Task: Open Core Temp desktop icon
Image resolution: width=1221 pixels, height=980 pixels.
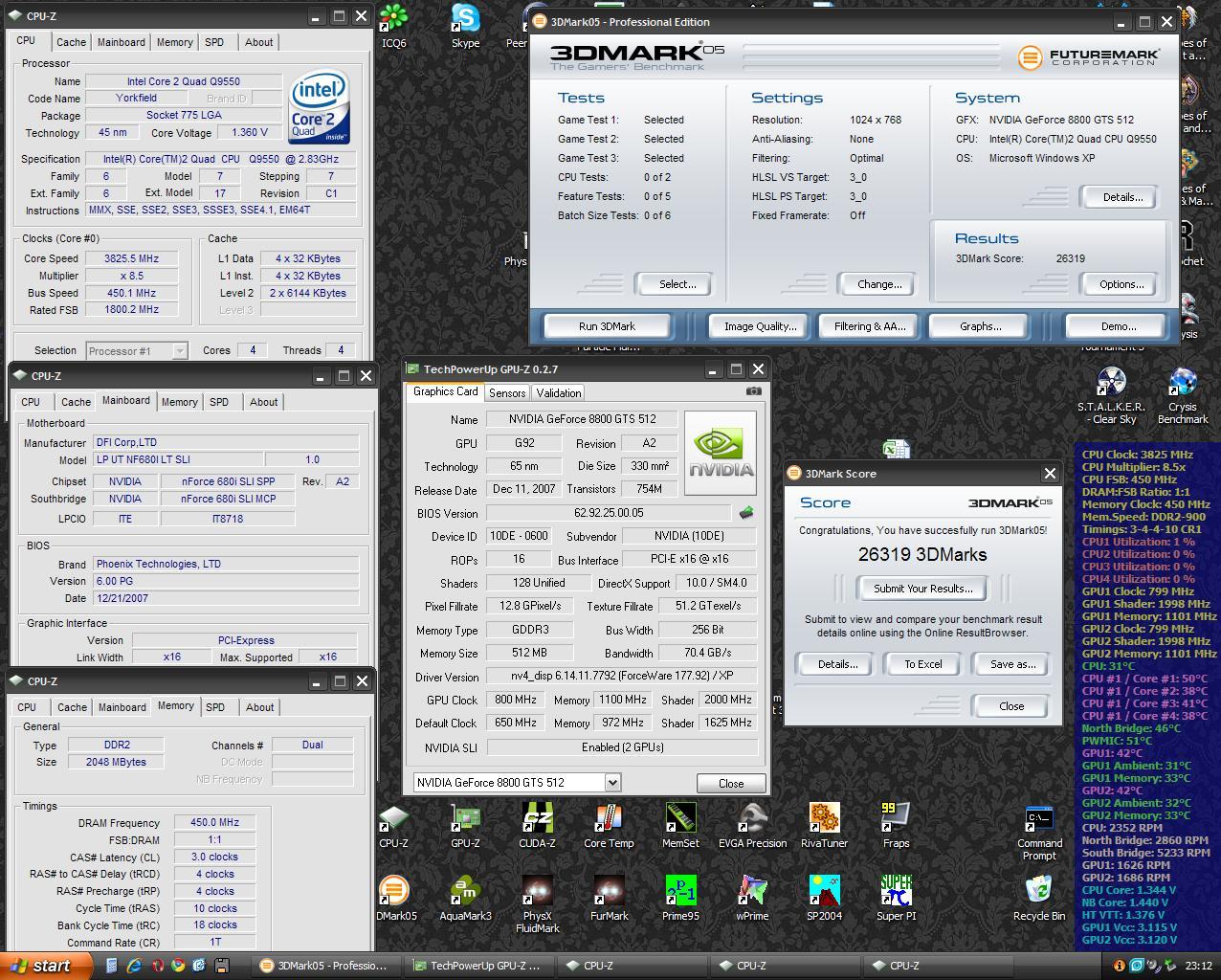Action: click(609, 826)
